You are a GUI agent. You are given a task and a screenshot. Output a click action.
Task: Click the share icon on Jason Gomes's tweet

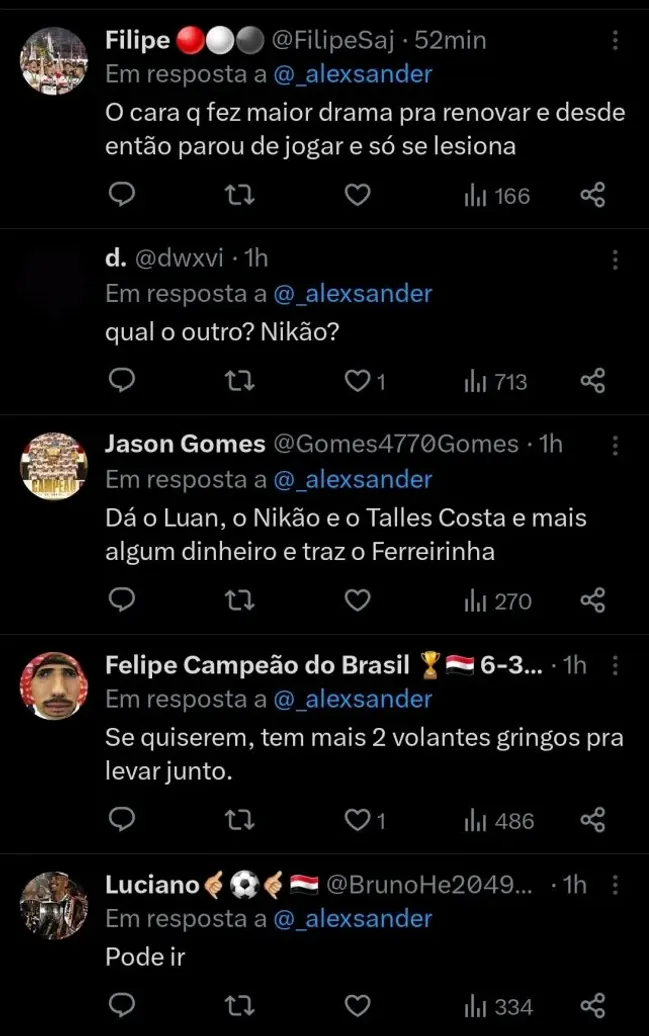(593, 600)
